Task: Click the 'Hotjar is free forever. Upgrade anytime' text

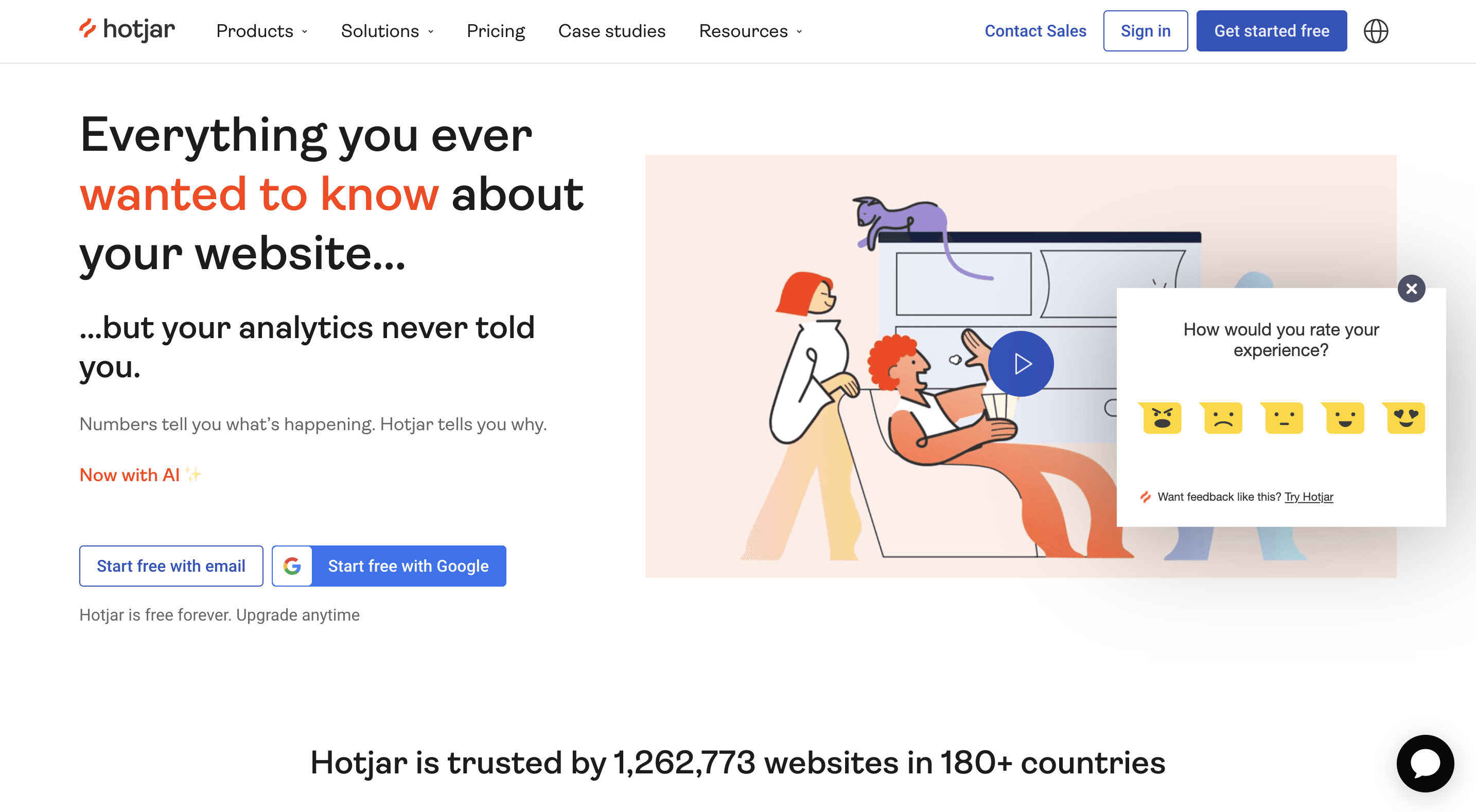Action: point(219,615)
